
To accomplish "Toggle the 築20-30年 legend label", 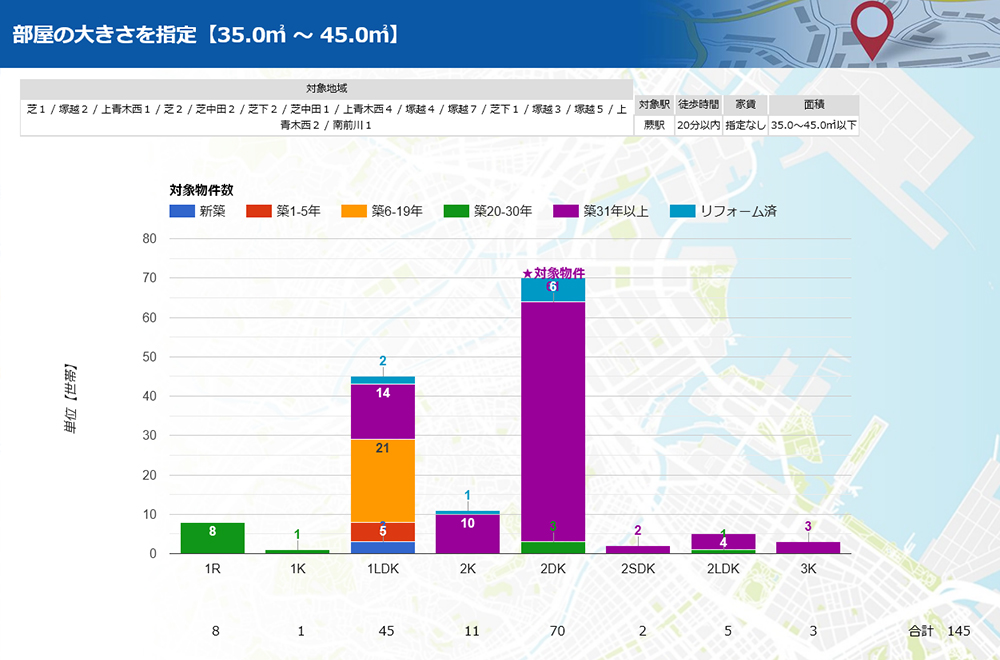I will [x=502, y=211].
